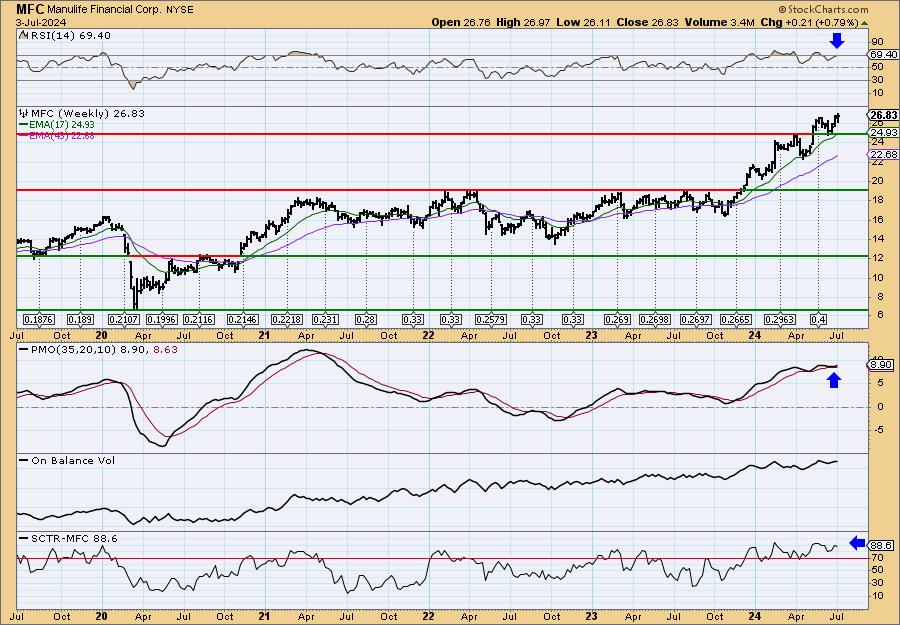Image resolution: width=900 pixels, height=625 pixels.
Task: Click the 18 price level on right axis
Action: point(877,200)
